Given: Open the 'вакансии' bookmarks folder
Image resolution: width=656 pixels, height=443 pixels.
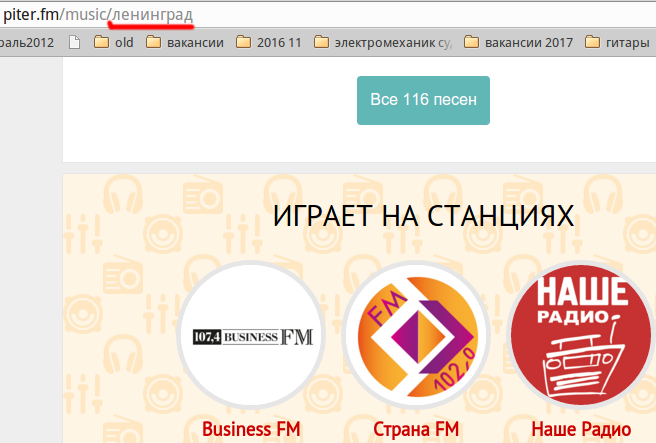Looking at the screenshot, I should (184, 42).
